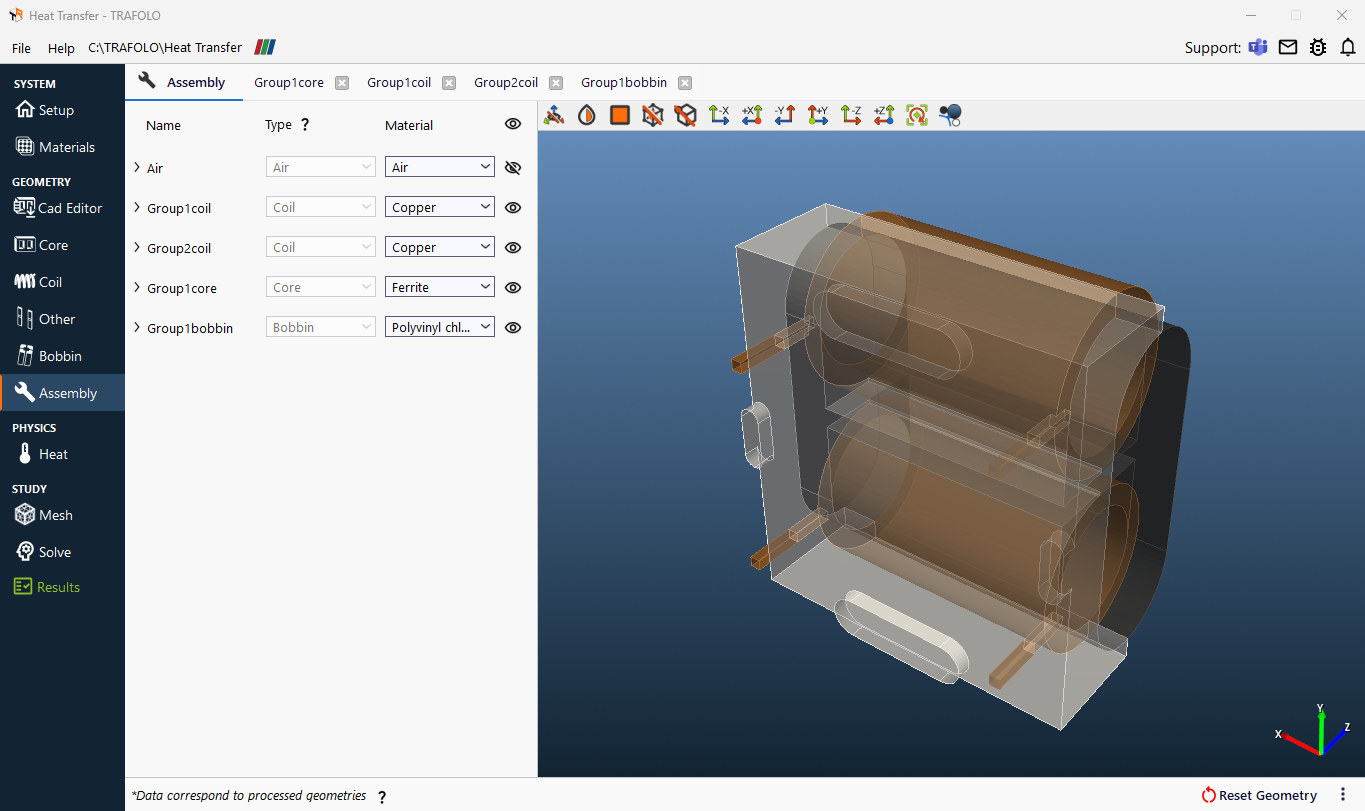Click the orange solid square icon
Screen dimensions: 1365x811
point(620,115)
